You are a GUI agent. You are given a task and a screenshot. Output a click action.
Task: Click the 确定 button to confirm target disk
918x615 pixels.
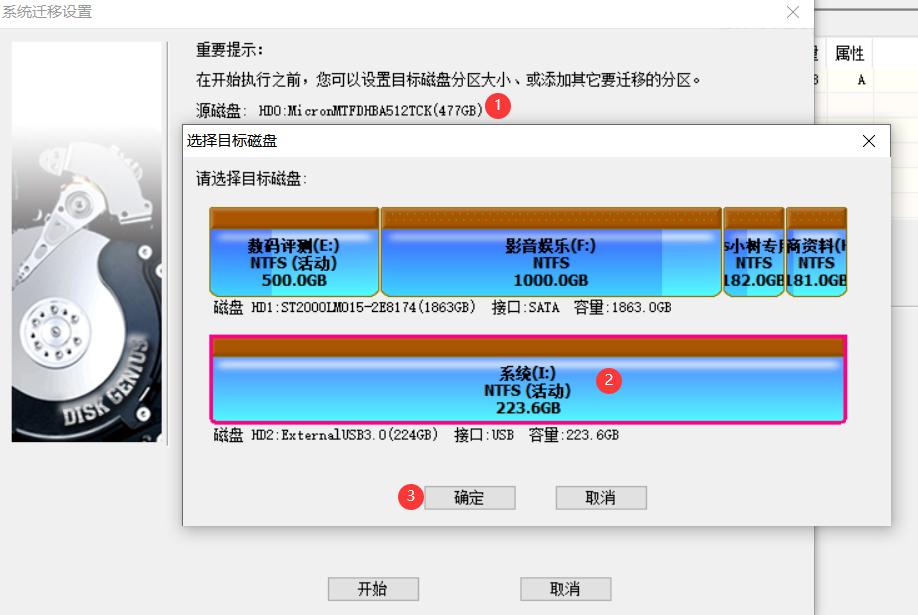coord(470,497)
